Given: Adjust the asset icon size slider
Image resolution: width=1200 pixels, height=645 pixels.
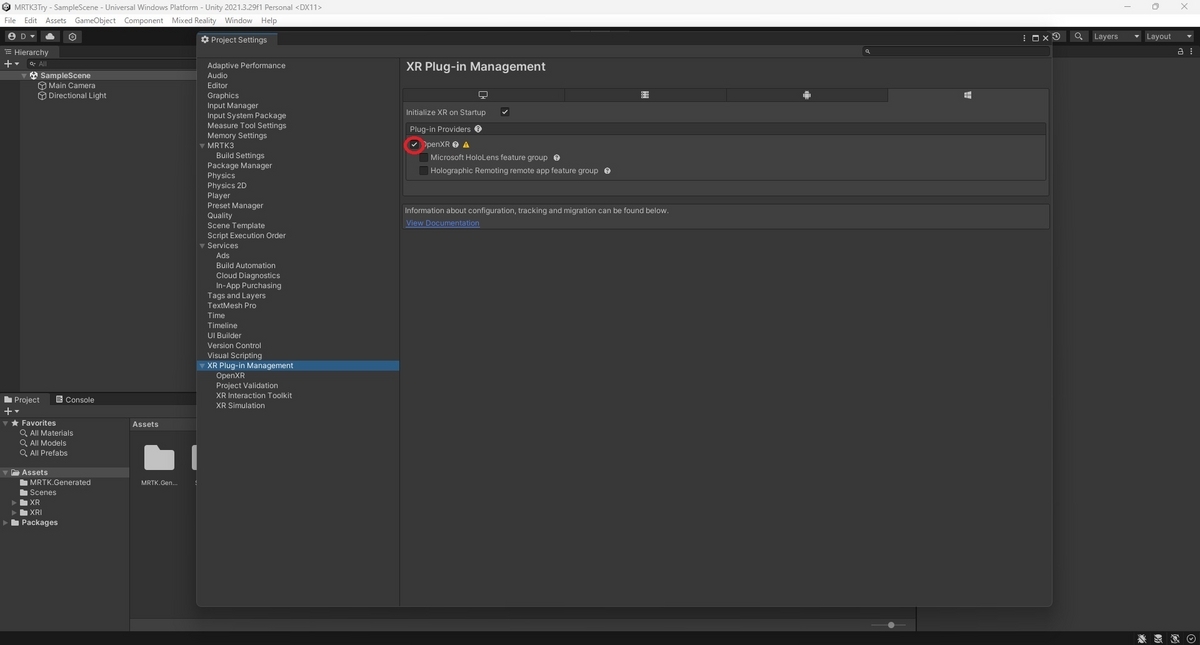Looking at the screenshot, I should click(890, 625).
